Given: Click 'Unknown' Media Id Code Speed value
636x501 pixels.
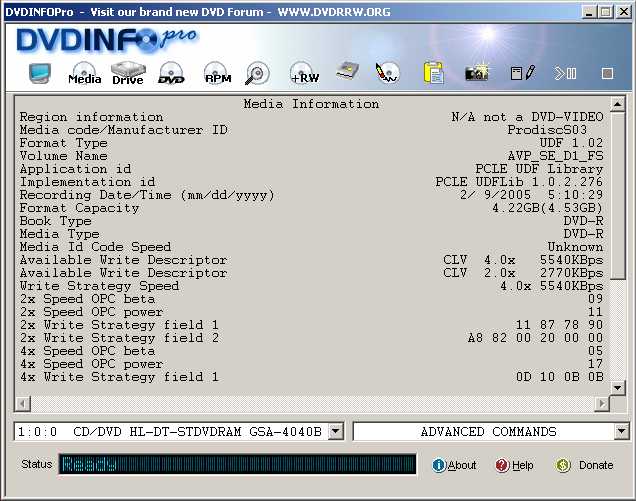Looking at the screenshot, I should tap(575, 247).
